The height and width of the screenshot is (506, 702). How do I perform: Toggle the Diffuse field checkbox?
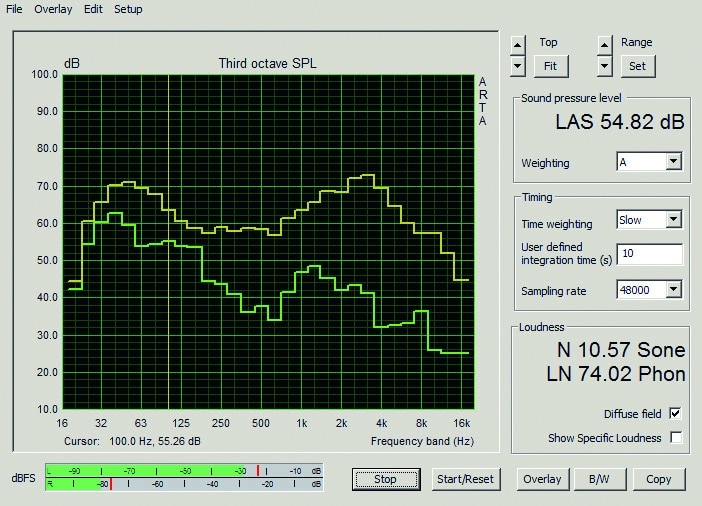(x=676, y=414)
